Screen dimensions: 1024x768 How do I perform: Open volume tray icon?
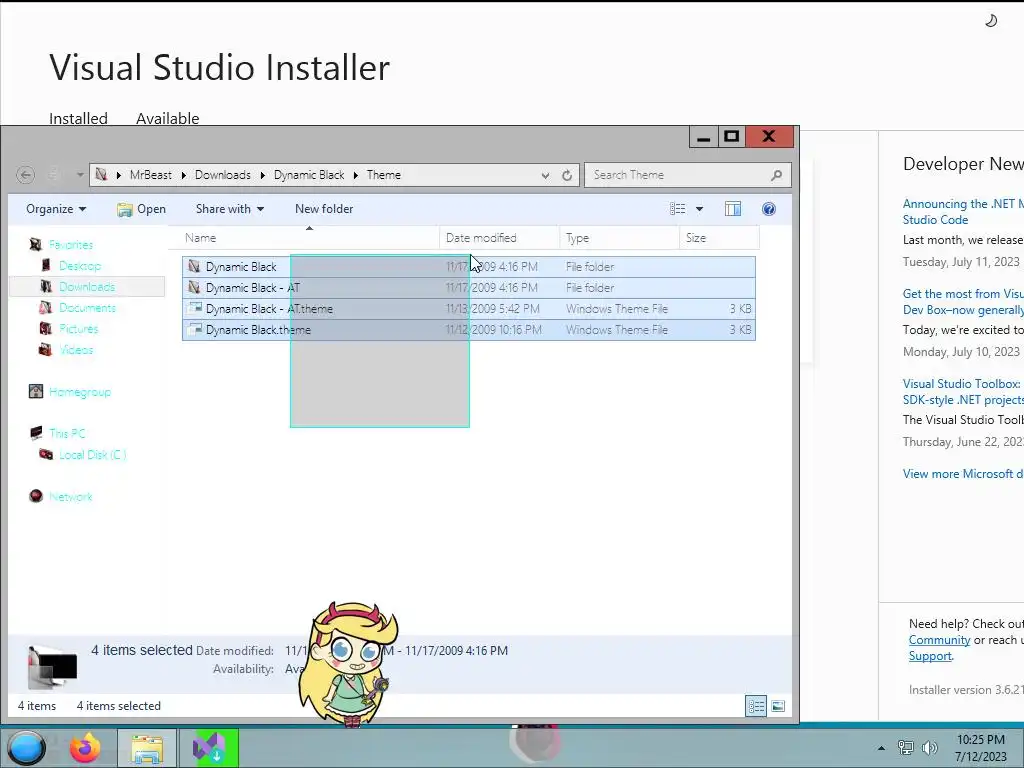(929, 748)
